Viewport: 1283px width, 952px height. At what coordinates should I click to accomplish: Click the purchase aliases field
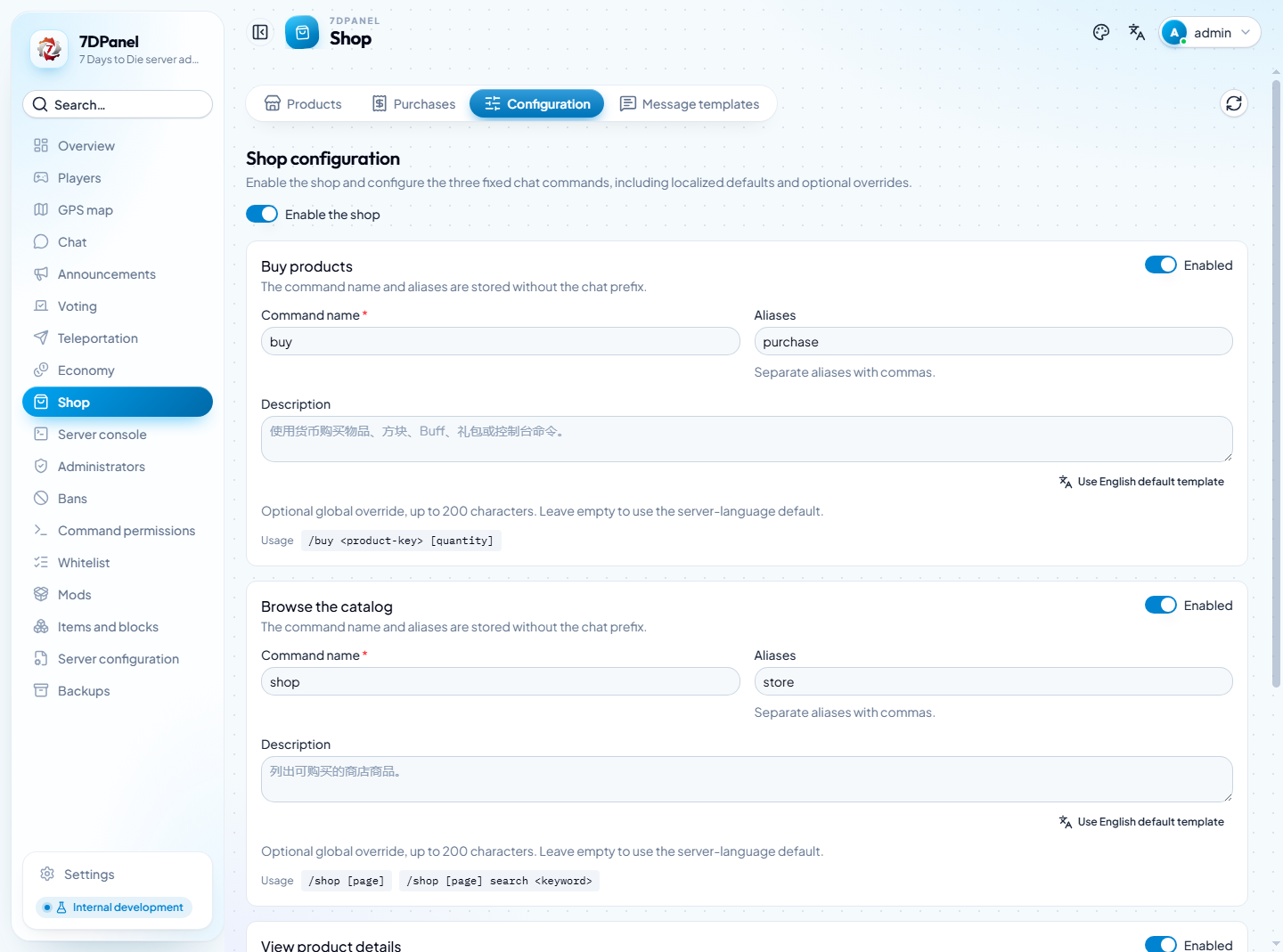993,341
